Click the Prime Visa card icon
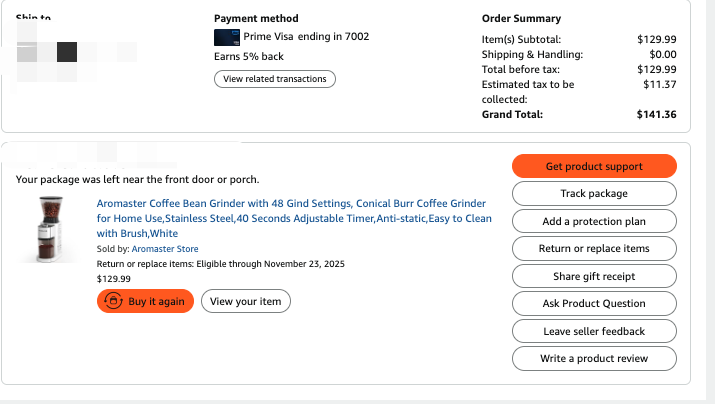The height and width of the screenshot is (404, 715). click(x=227, y=37)
